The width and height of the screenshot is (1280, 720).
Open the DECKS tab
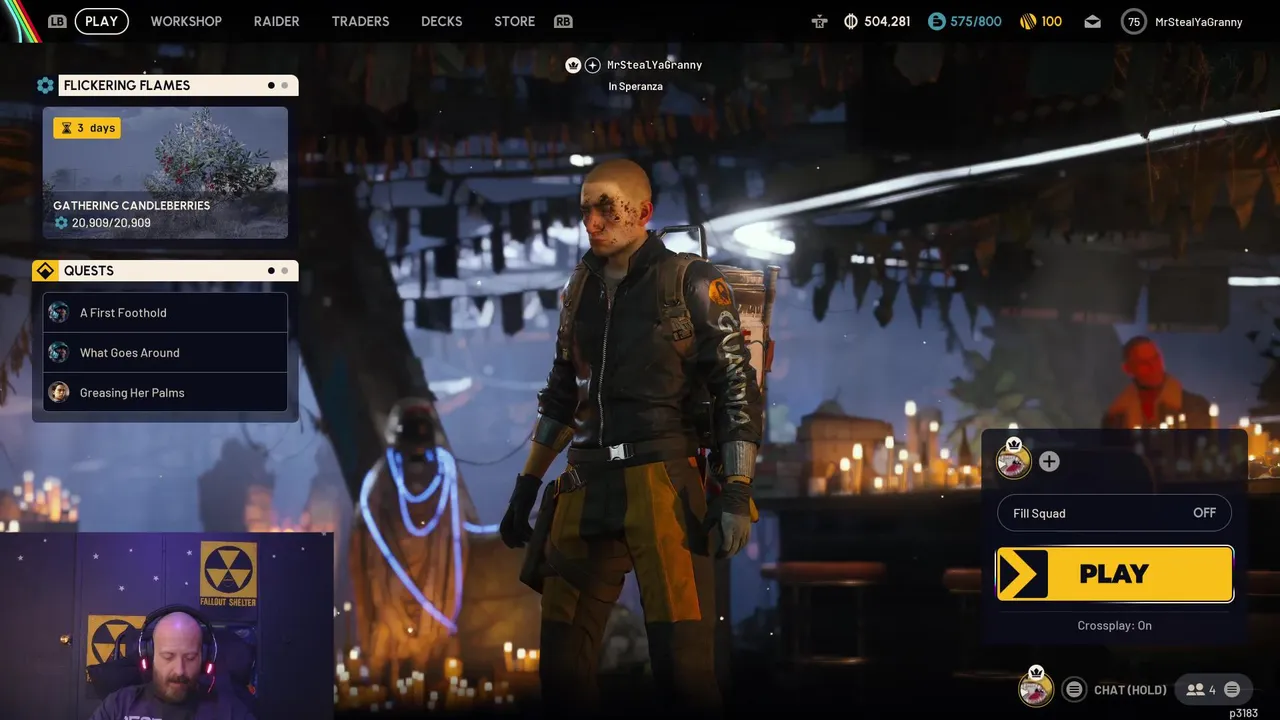click(x=441, y=21)
